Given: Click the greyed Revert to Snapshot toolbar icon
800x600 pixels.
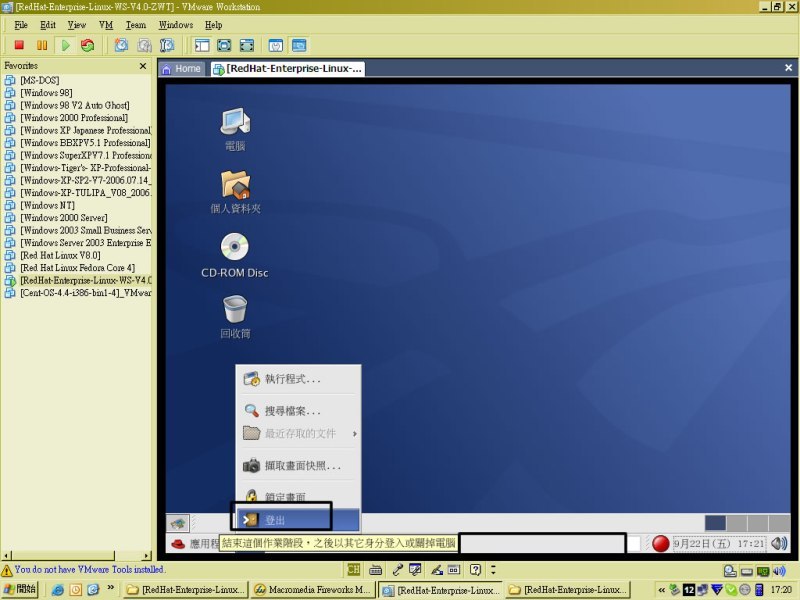Looking at the screenshot, I should (x=144, y=45).
